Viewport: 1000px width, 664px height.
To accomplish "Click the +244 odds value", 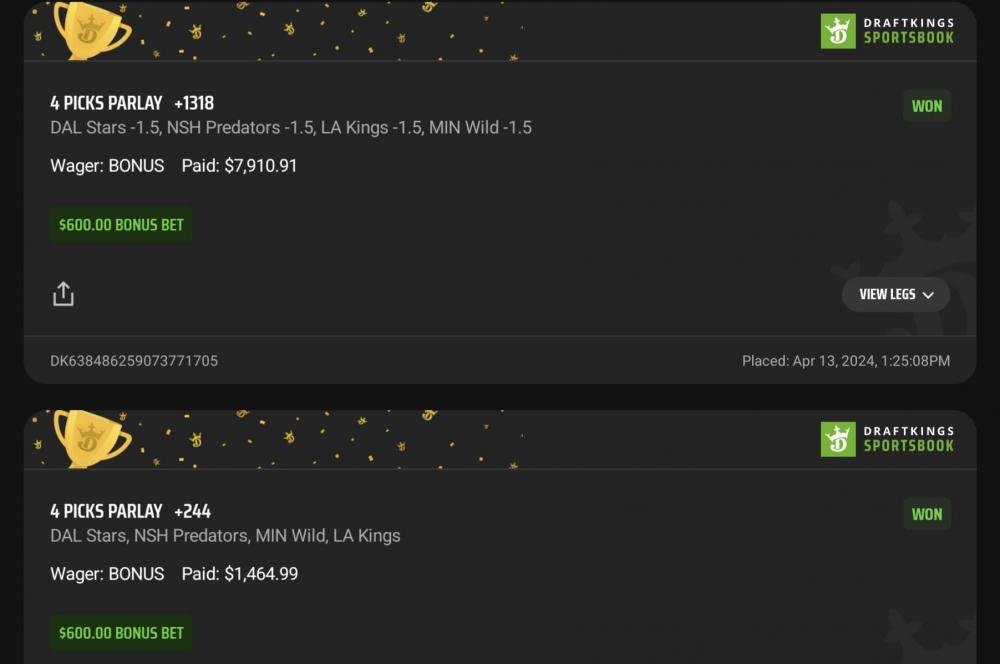I will coord(192,511).
